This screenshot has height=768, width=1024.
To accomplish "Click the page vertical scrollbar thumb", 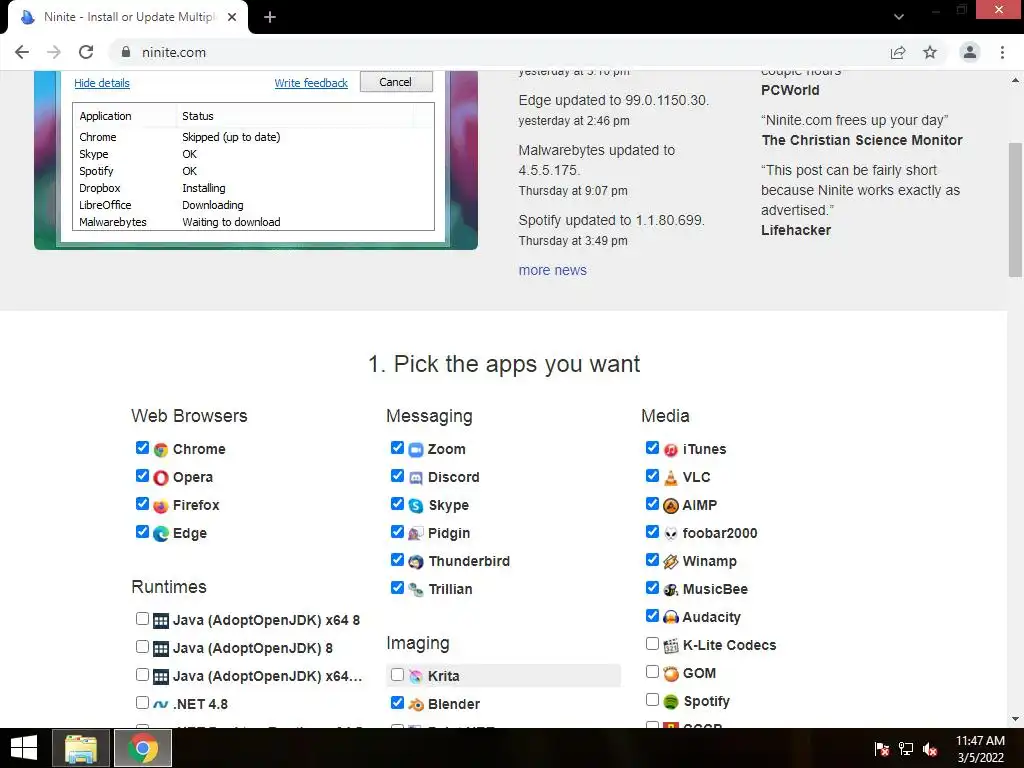I will click(x=1015, y=209).
